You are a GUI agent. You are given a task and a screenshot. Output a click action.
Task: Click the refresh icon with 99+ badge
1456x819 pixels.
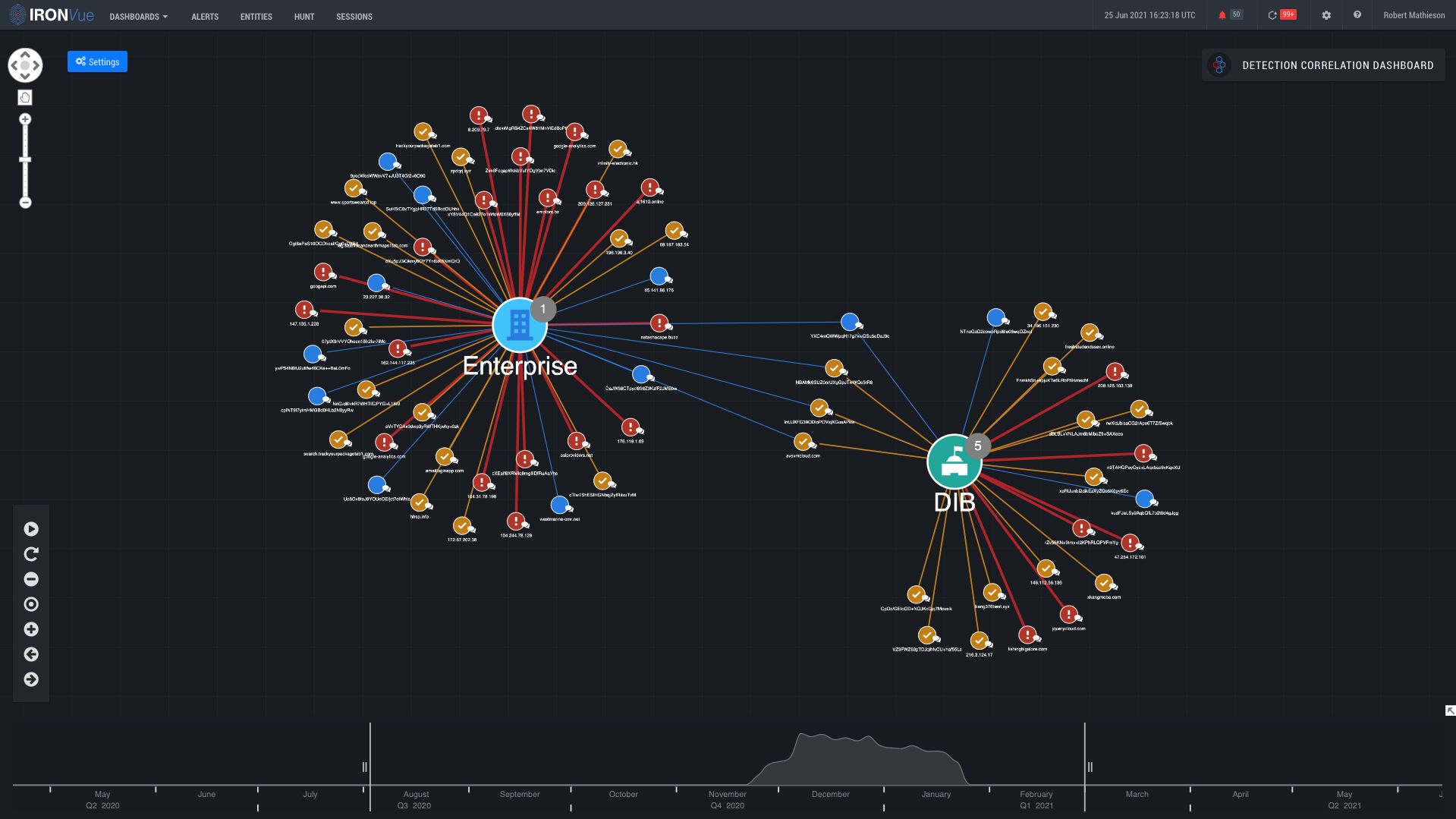pyautogui.click(x=1272, y=15)
